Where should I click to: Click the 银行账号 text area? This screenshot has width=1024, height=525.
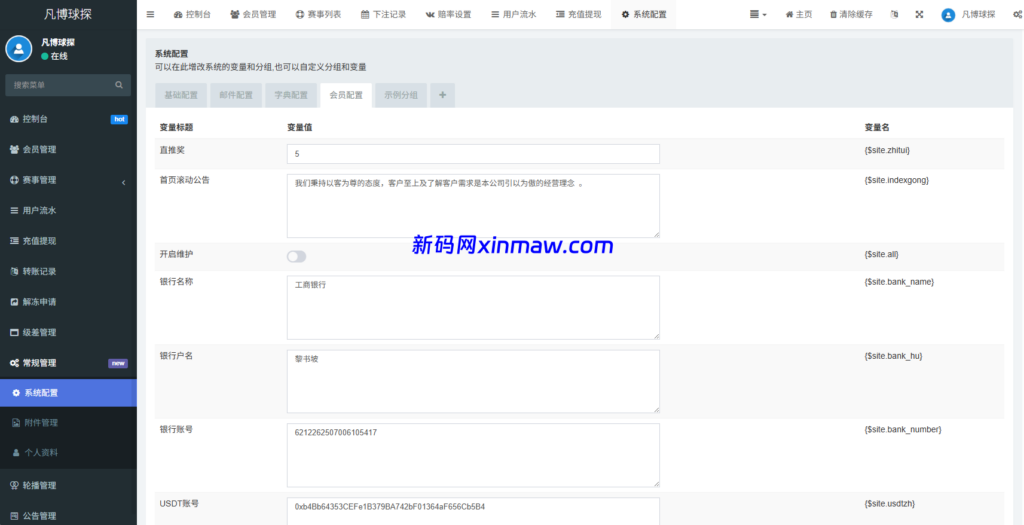click(x=473, y=455)
